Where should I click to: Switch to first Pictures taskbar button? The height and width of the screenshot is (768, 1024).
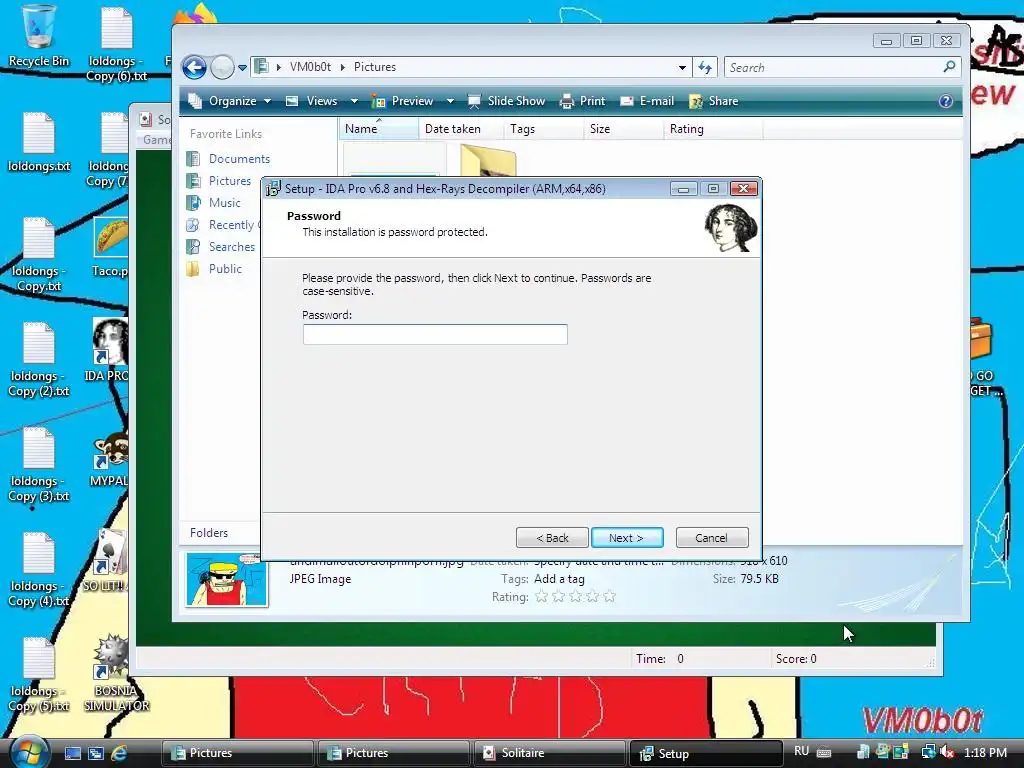[236, 753]
